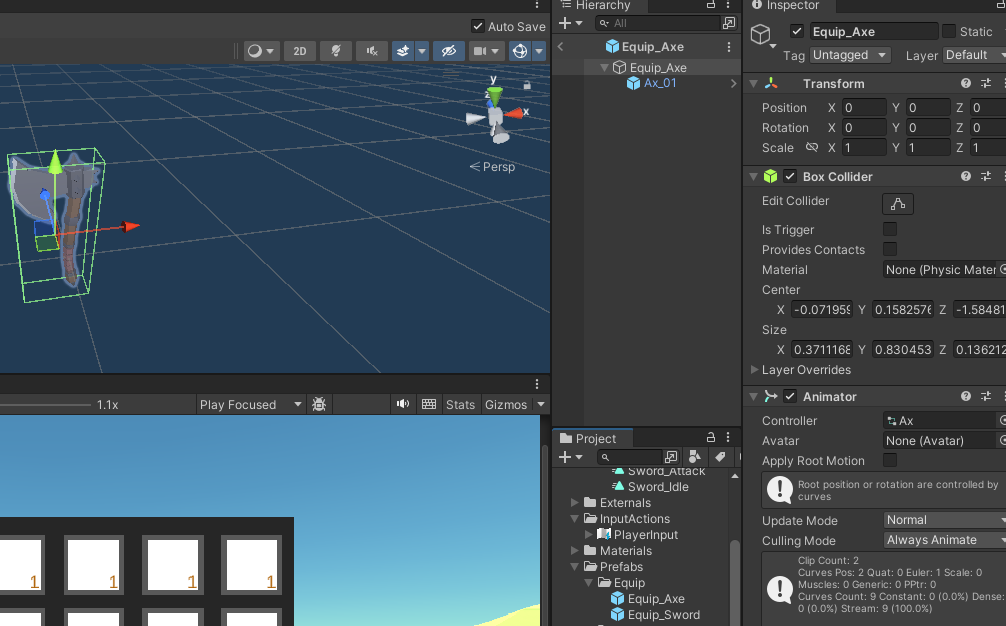Open Hierarchy create plus menu
The image size is (1006, 626).
(x=570, y=23)
